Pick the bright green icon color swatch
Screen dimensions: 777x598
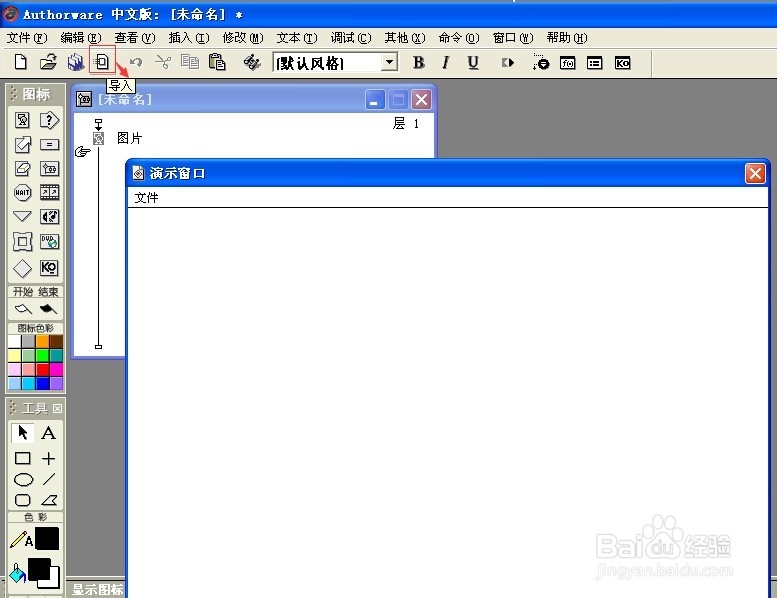click(42, 355)
